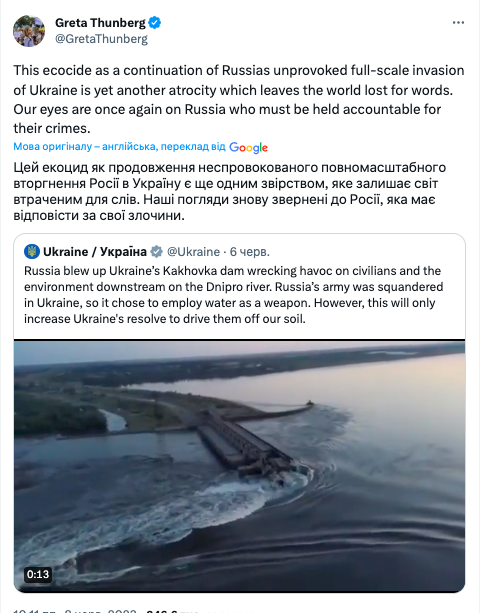Click the 0:13 video duration badge
The height and width of the screenshot is (613, 490).
coord(38,574)
